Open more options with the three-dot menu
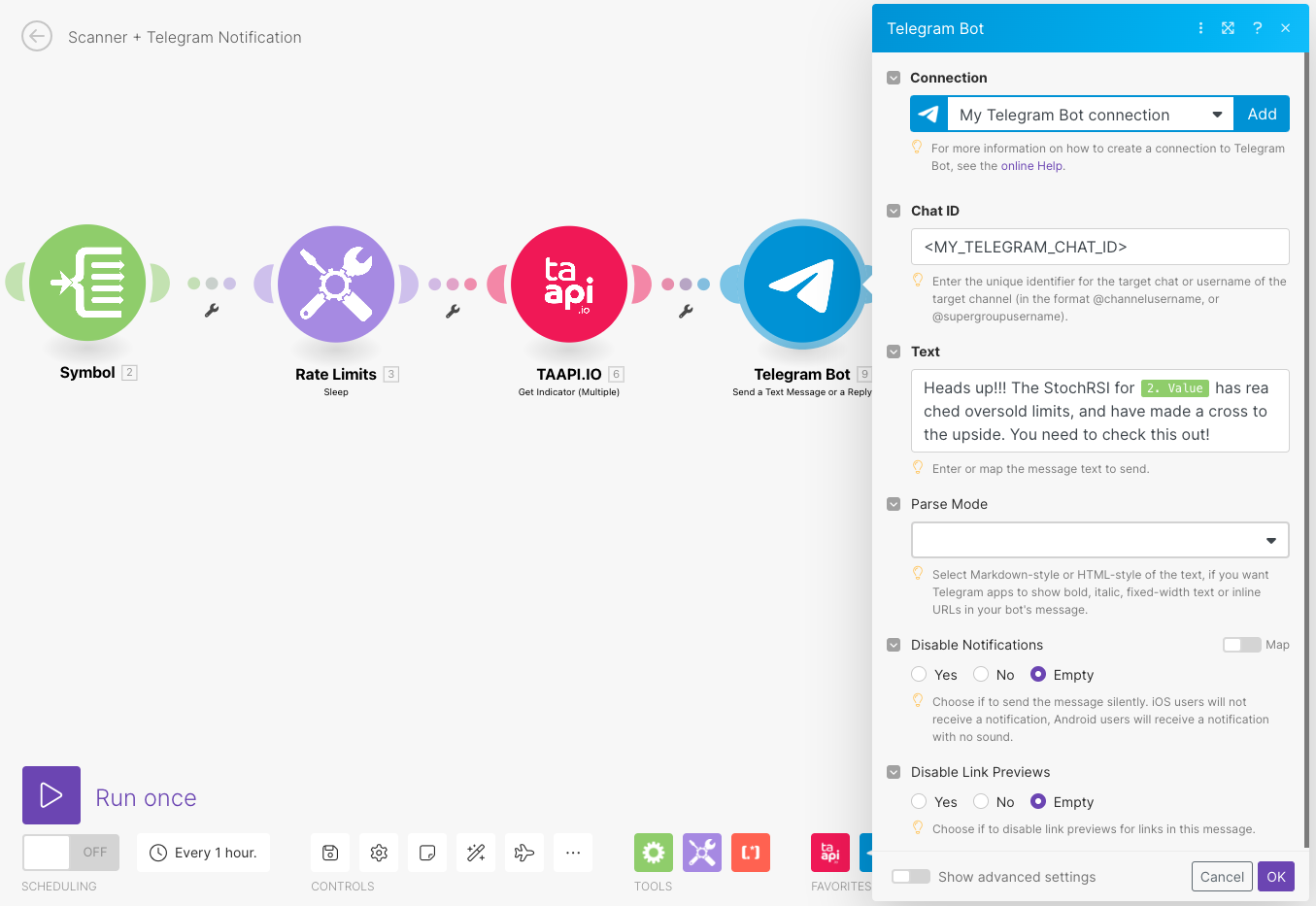1316x906 pixels. click(x=1200, y=28)
